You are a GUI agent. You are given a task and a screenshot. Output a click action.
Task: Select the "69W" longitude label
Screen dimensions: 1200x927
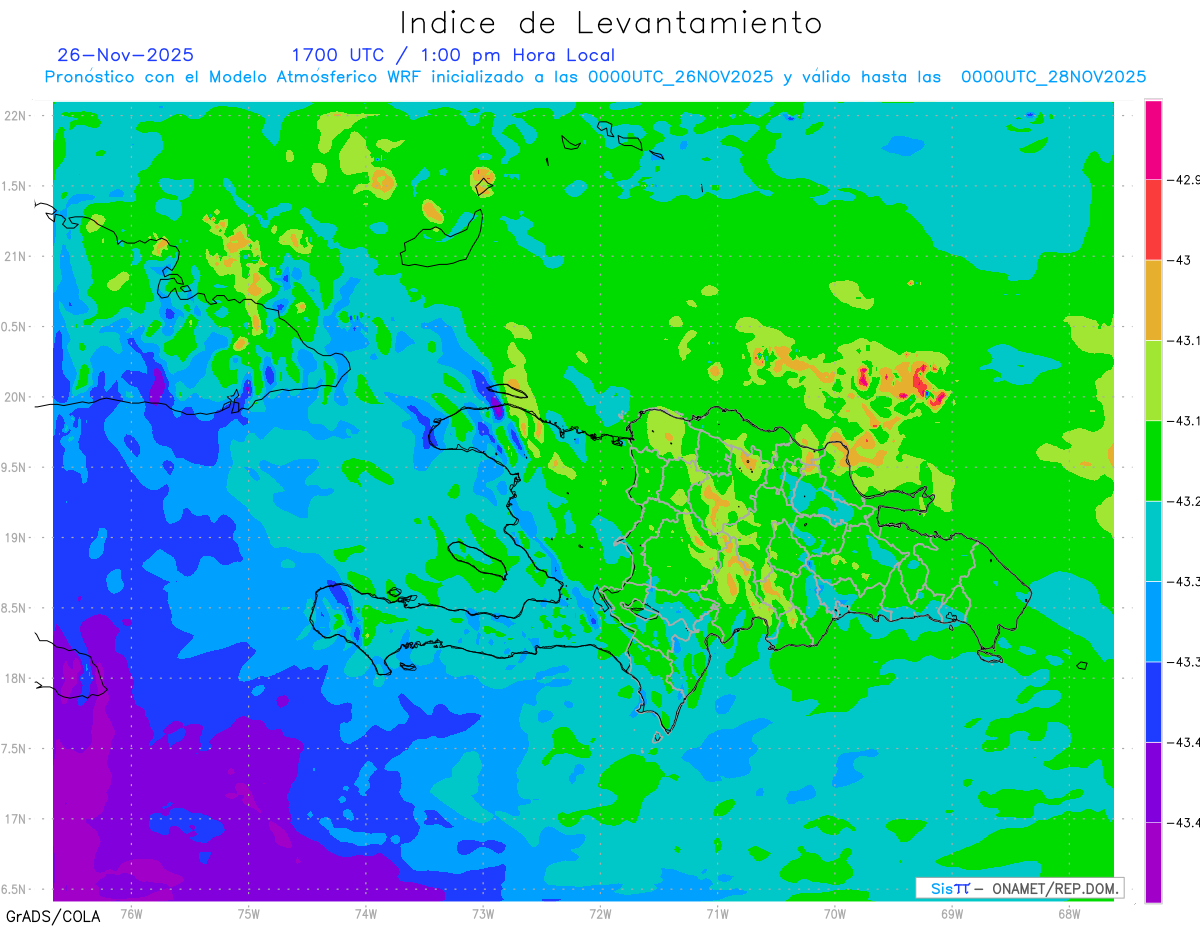tap(952, 913)
